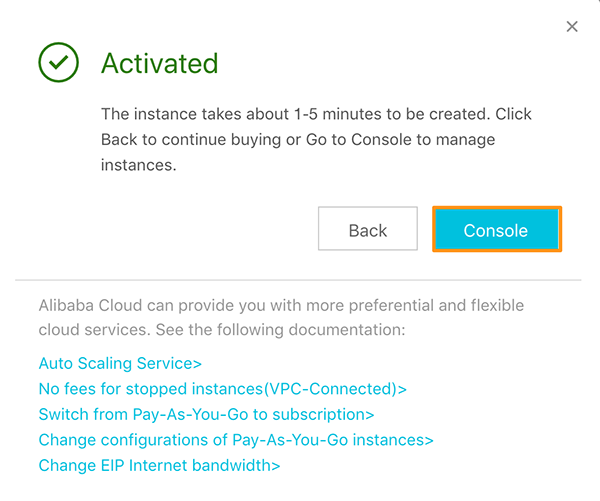600x501 pixels.
Task: Click the arrow after the VPC-Connected link
Action: coord(402,390)
